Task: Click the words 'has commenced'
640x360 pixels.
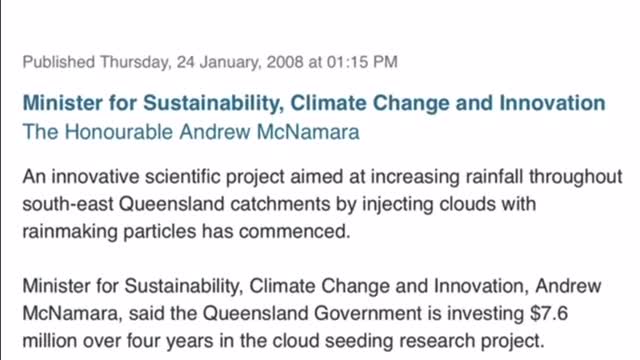Action: (x=276, y=231)
